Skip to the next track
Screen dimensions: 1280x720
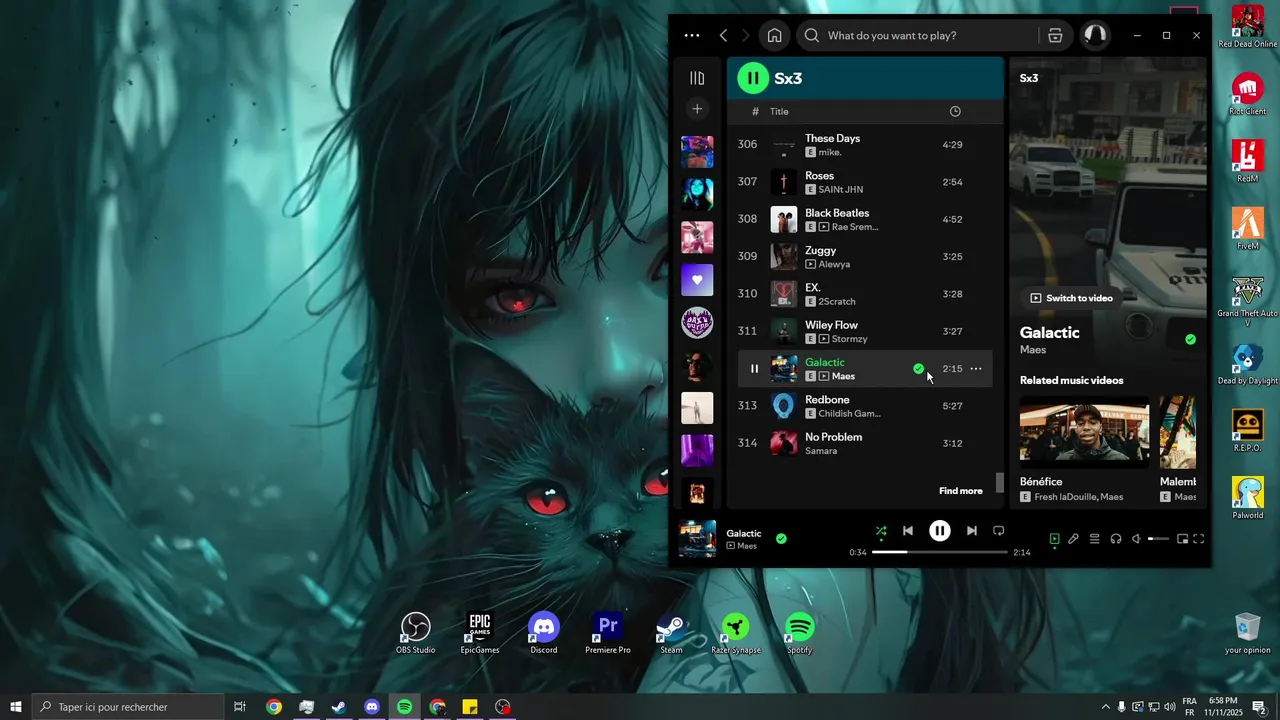tap(971, 531)
